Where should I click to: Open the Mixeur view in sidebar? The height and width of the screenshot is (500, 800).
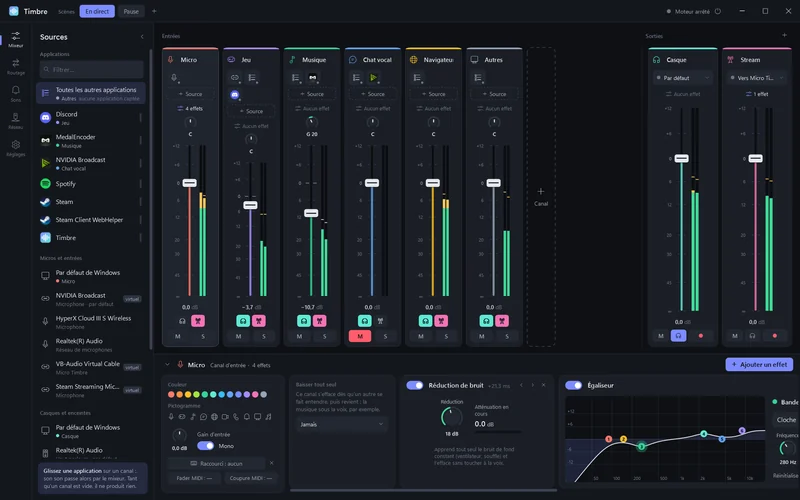pos(16,39)
